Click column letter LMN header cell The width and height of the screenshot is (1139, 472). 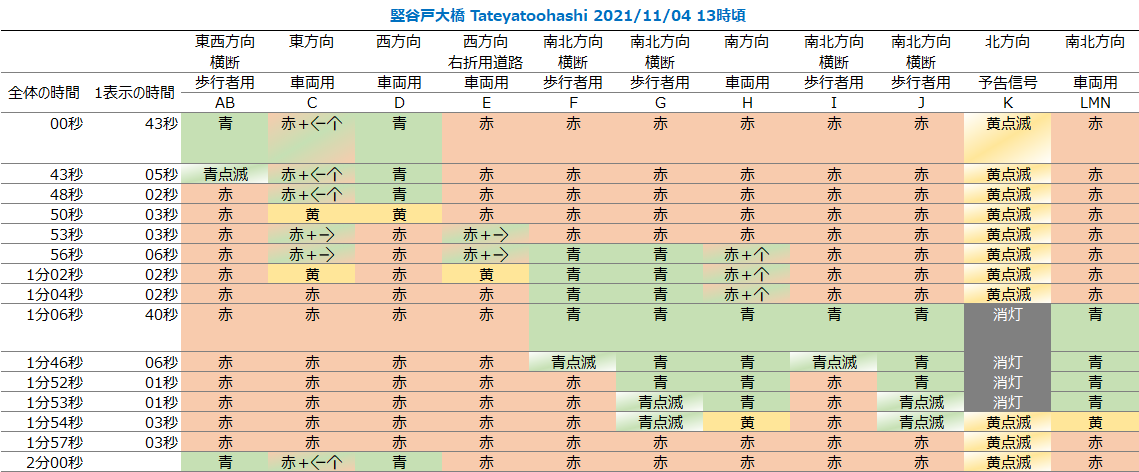(1095, 103)
